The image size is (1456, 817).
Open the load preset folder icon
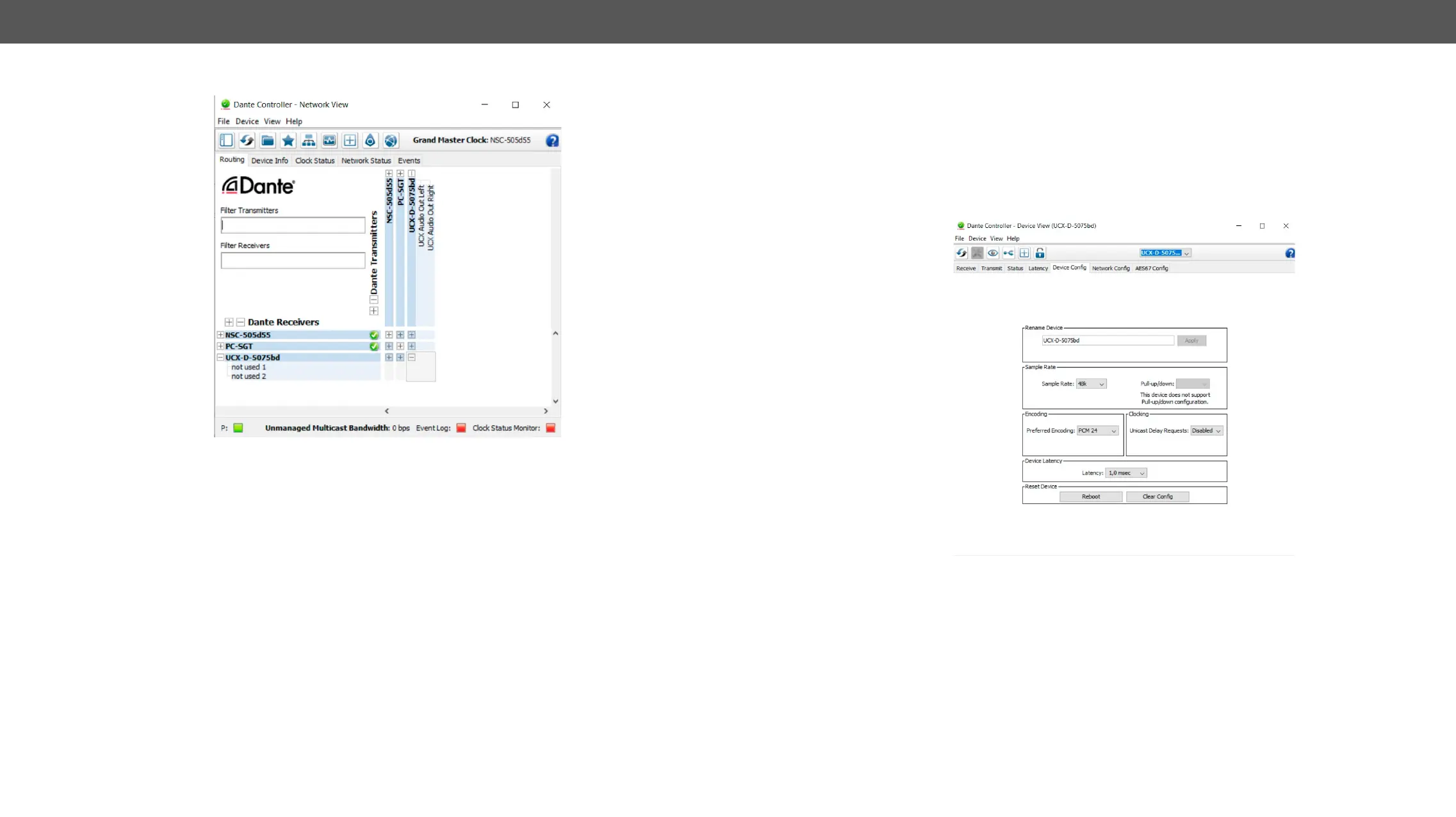point(268,140)
